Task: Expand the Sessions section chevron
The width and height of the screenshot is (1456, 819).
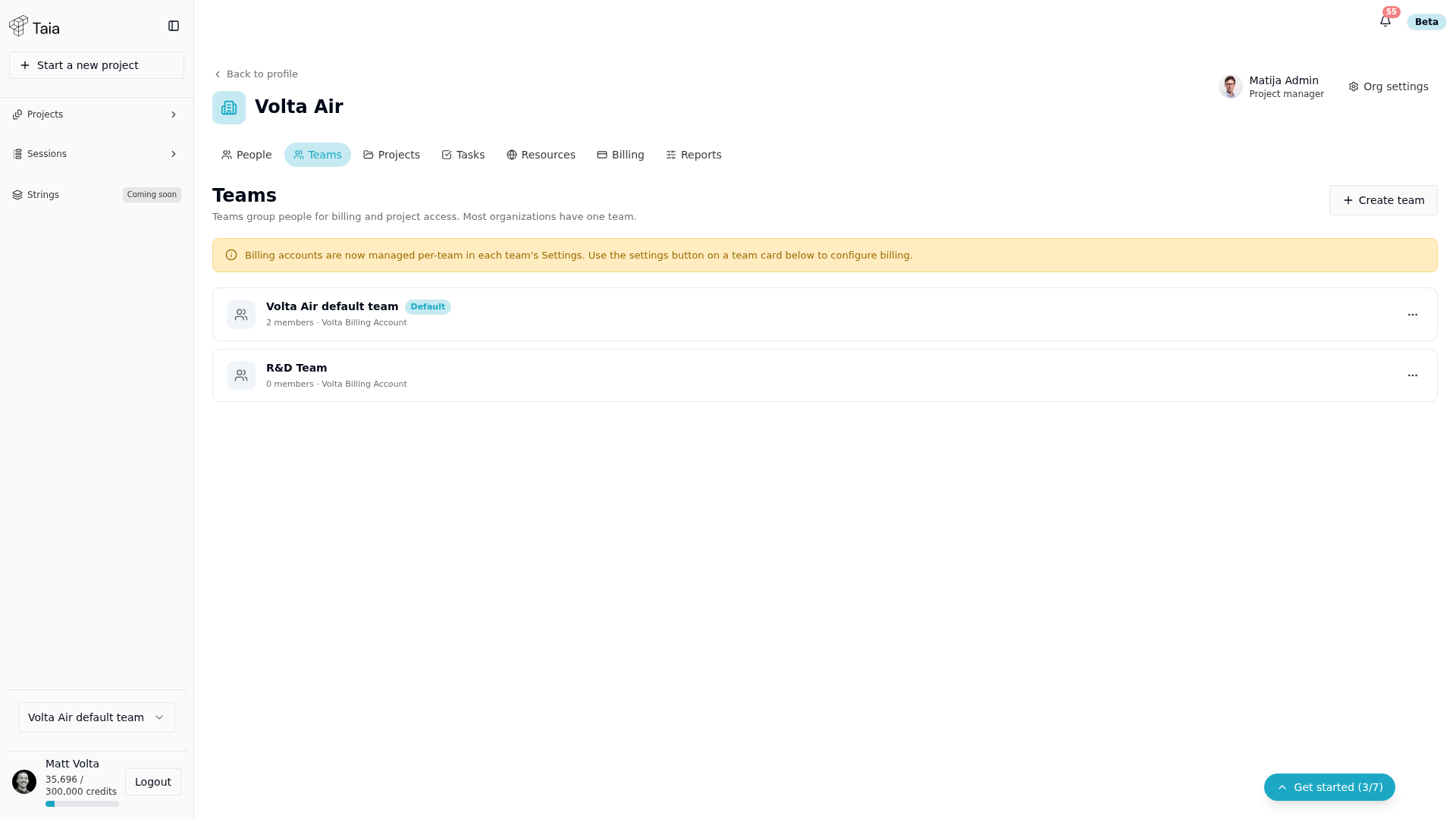Action: (x=174, y=154)
